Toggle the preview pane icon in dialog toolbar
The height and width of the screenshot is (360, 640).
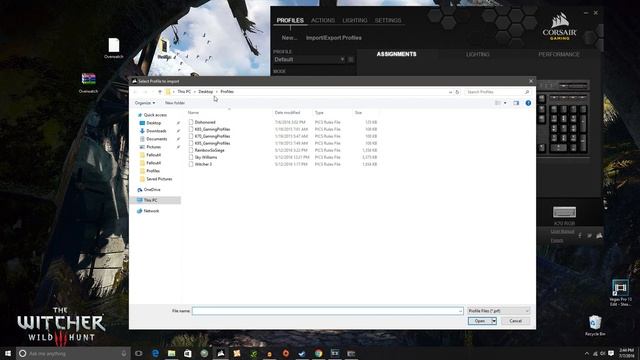tap(516, 103)
